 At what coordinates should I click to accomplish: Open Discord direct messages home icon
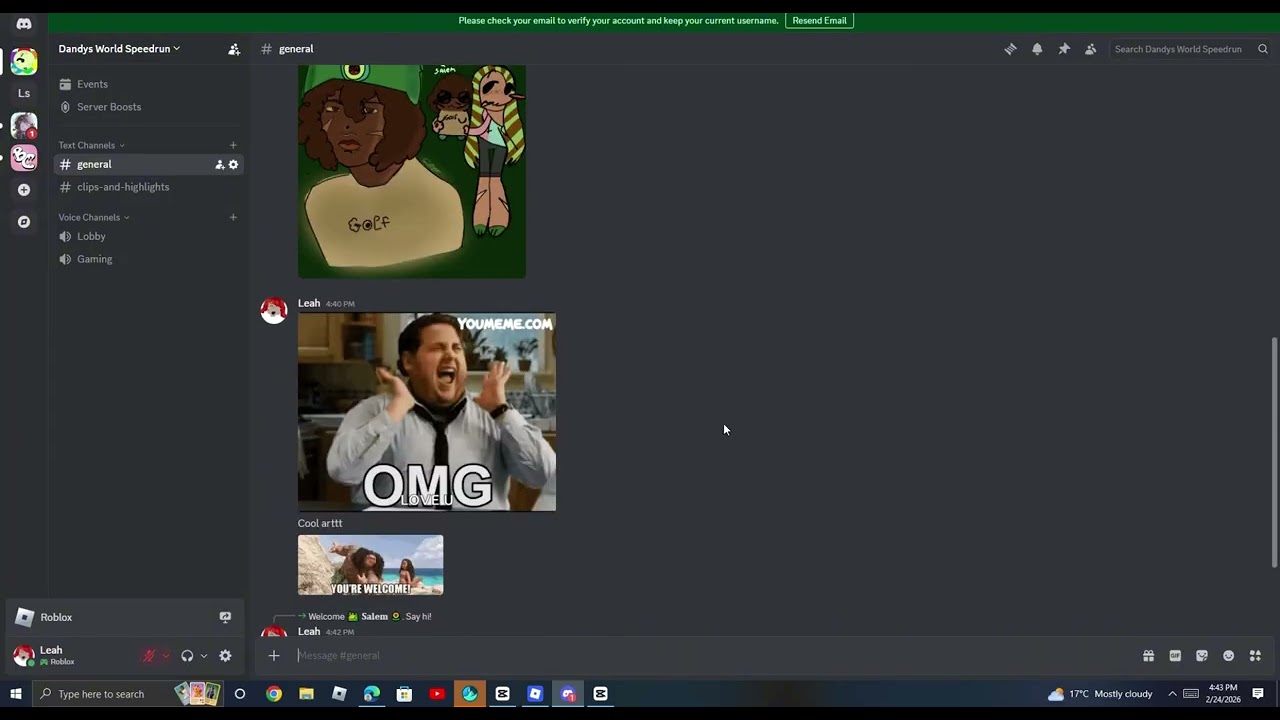[24, 24]
